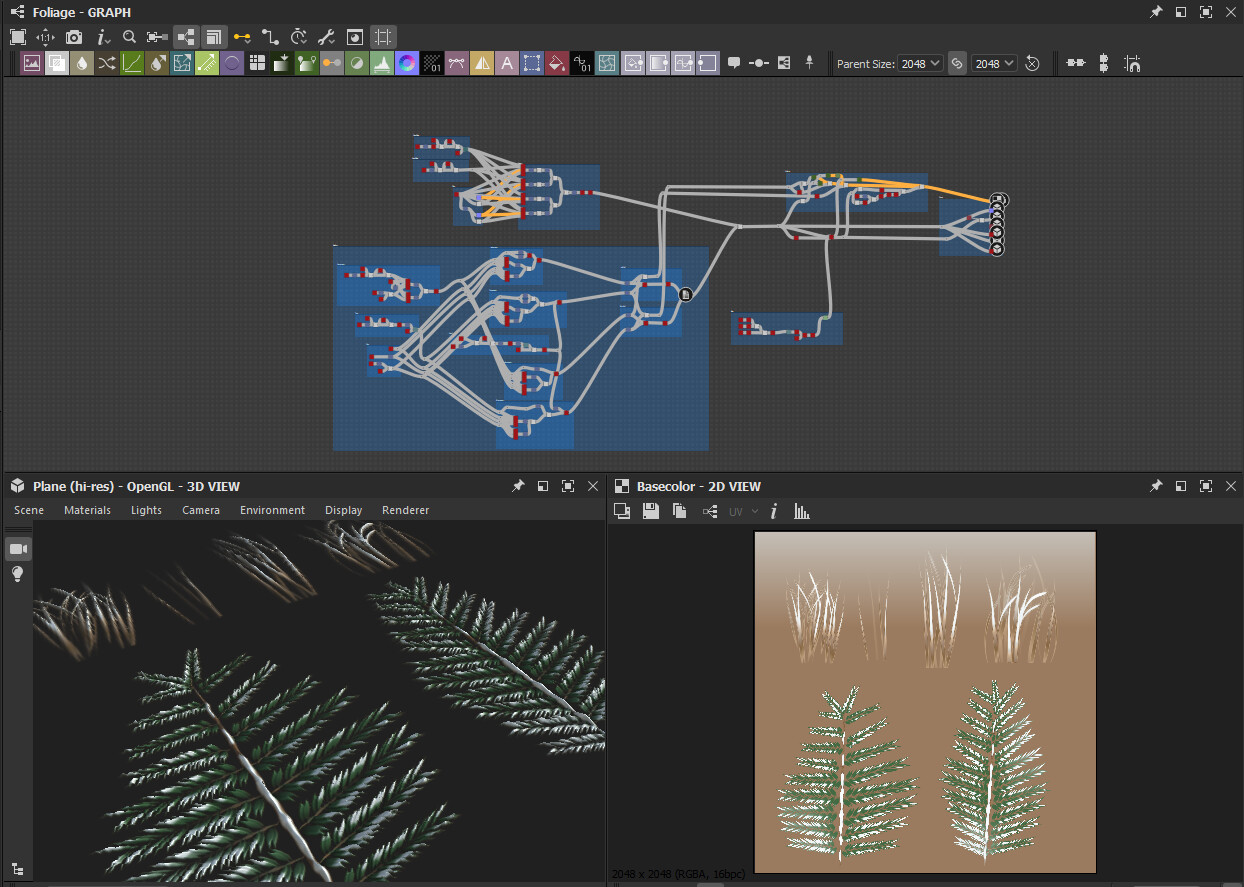Open the parent size width dropdown
This screenshot has width=1244, height=887.
(921, 63)
